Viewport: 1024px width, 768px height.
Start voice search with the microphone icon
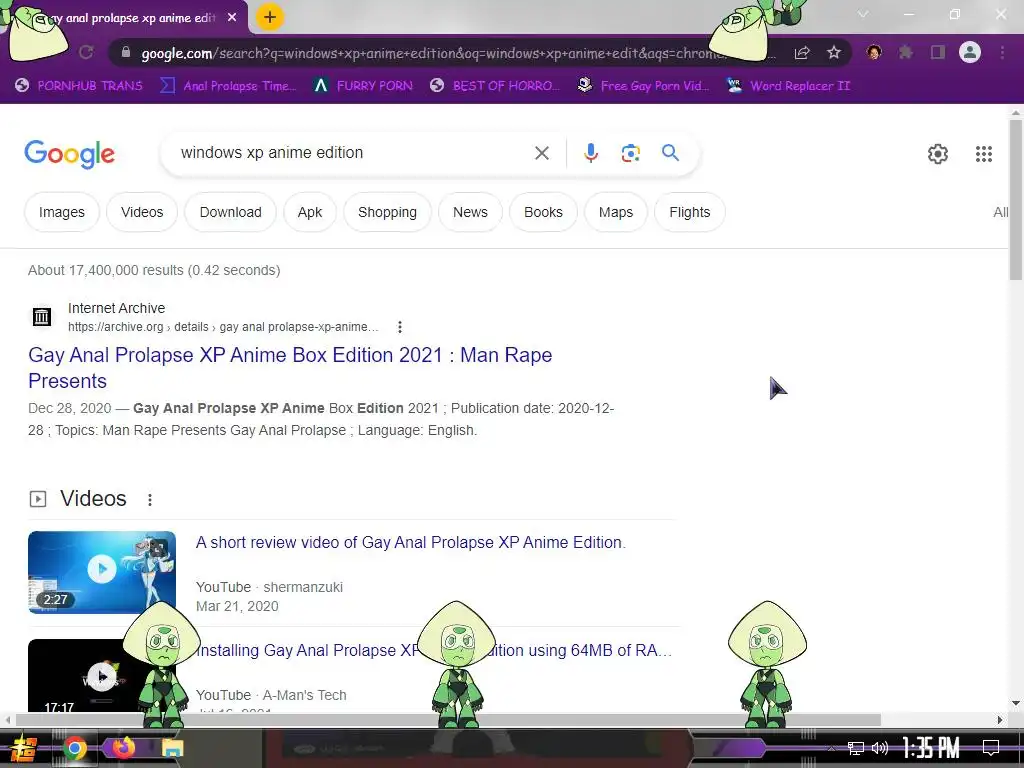point(590,153)
